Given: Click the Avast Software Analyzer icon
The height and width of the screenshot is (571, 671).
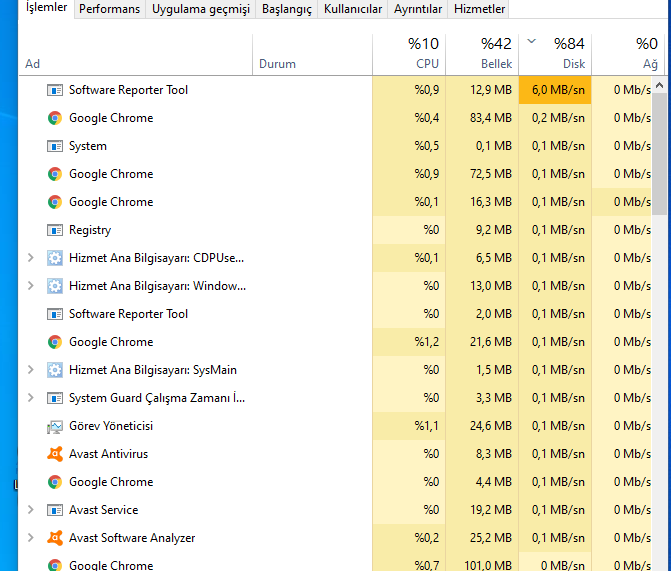Looking at the screenshot, I should click(55, 538).
